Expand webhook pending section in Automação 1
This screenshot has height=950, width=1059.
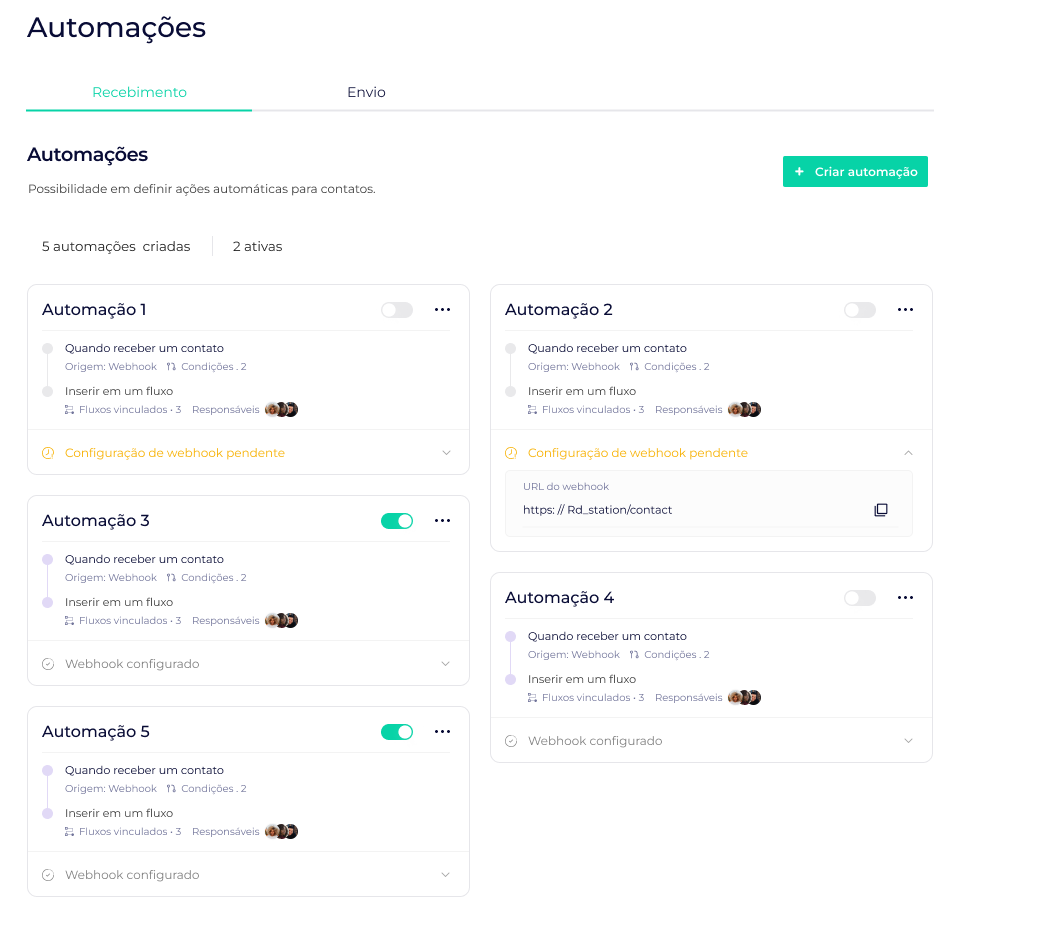[x=446, y=453]
